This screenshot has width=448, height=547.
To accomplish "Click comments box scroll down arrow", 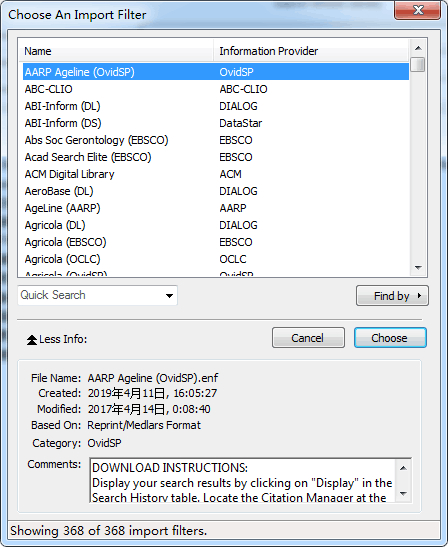I will [x=403, y=493].
